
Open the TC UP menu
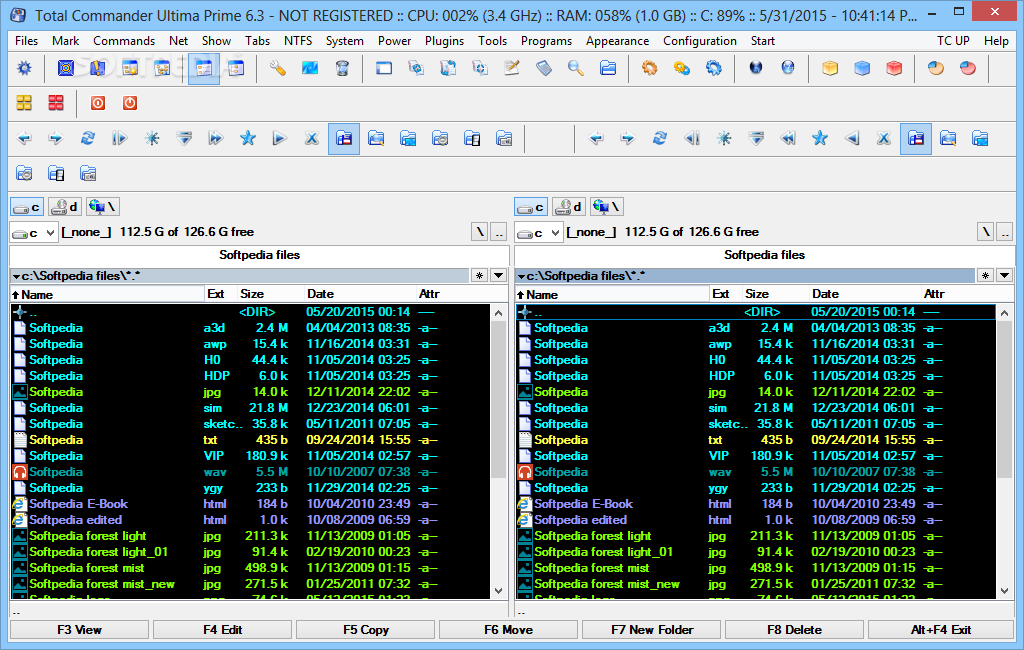click(953, 41)
